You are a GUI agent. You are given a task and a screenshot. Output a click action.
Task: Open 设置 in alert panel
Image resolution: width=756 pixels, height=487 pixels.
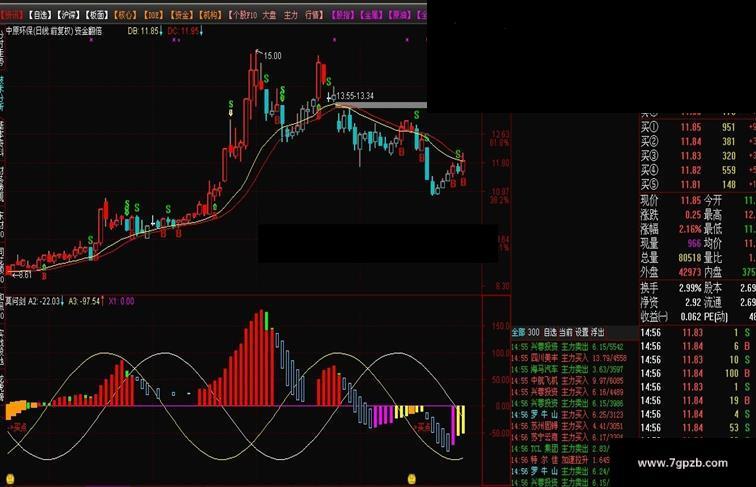point(582,332)
